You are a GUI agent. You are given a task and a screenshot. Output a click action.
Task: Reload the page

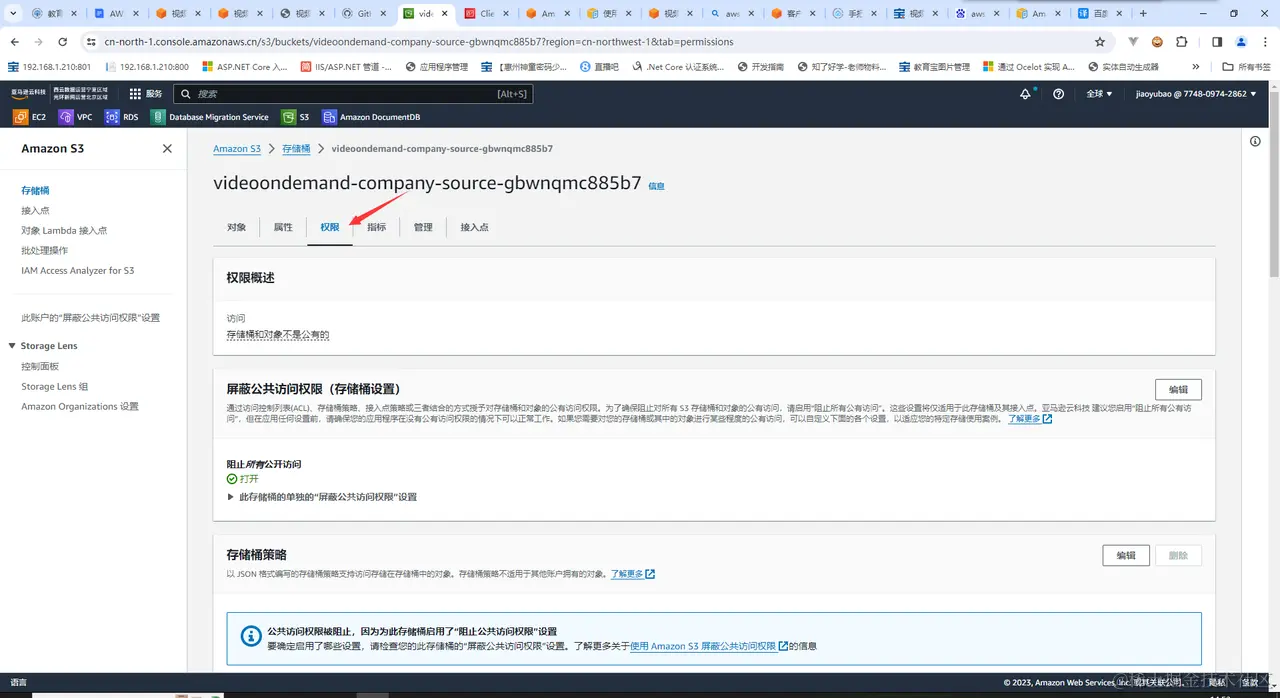tap(63, 42)
